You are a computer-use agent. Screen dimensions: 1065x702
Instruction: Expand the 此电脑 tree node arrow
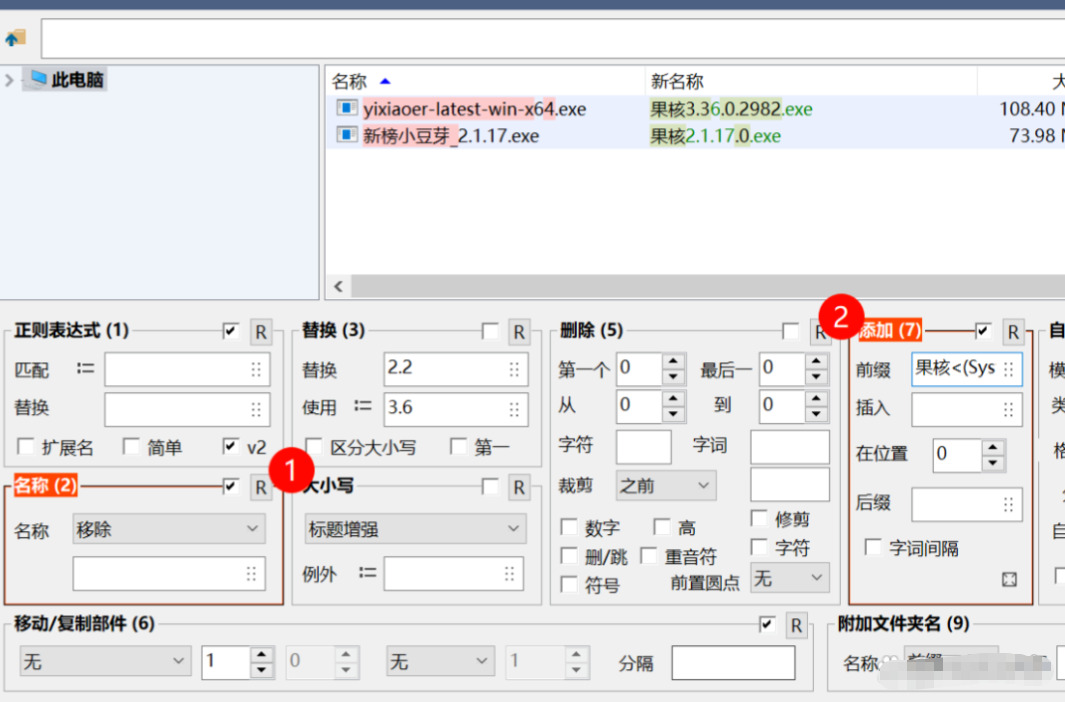[10, 79]
